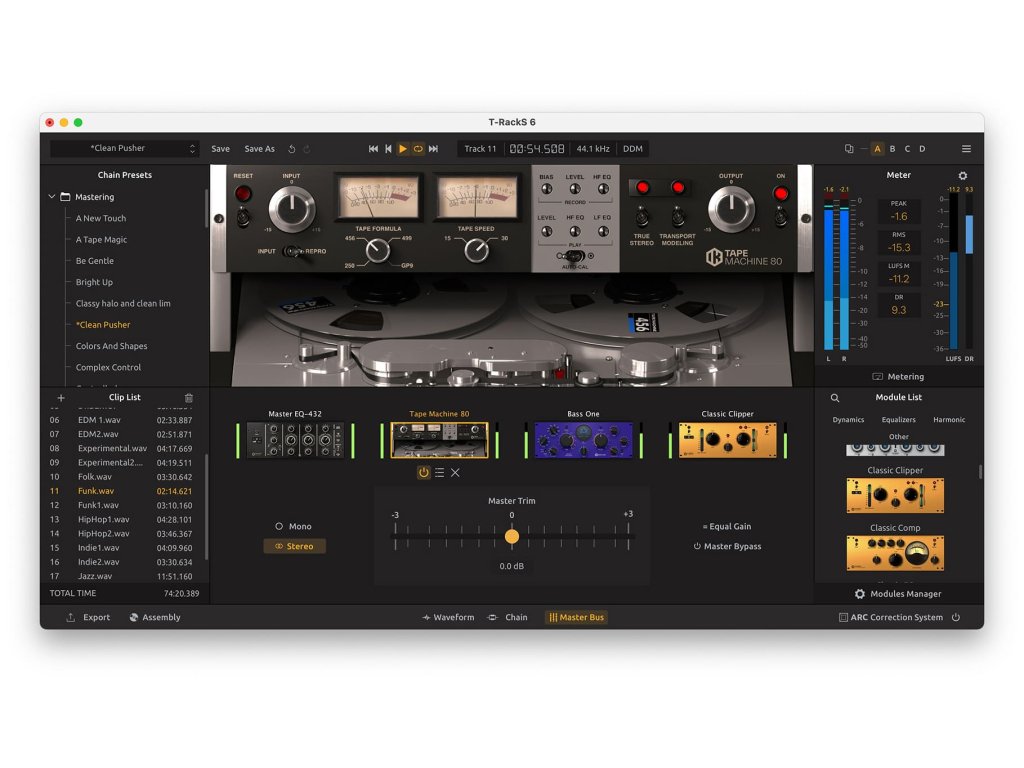Jump to the first track
Screen dimensions: 1024x768
click(x=373, y=149)
